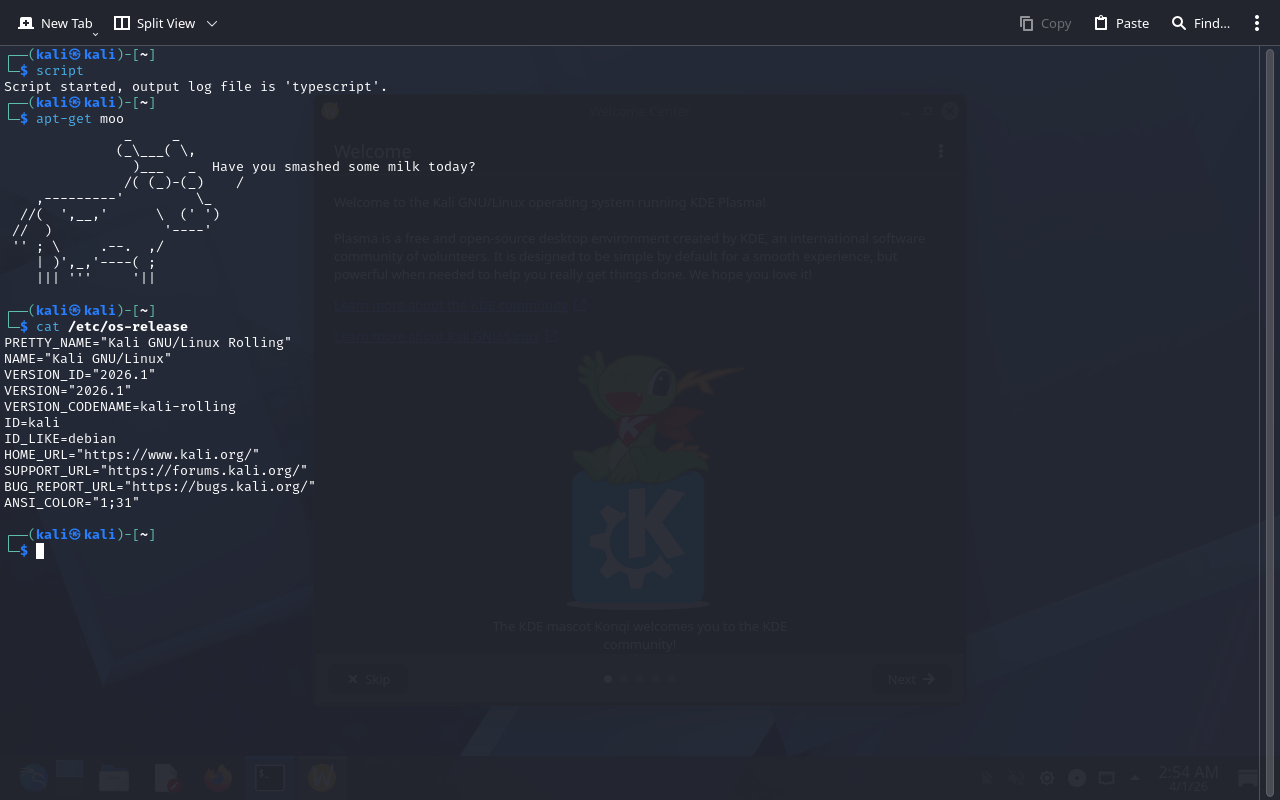1280x800 pixels.
Task: Open a new terminal tab
Action: point(55,23)
